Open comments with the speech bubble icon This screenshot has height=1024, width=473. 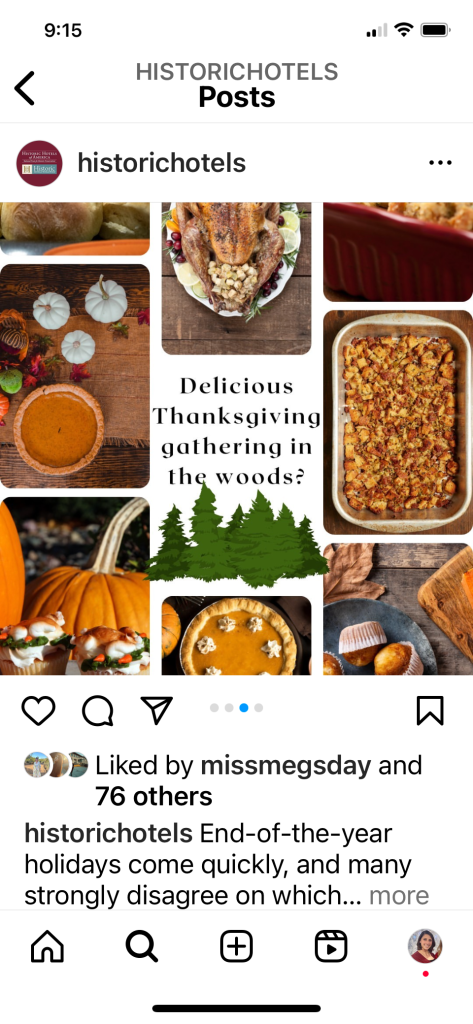coord(98,711)
